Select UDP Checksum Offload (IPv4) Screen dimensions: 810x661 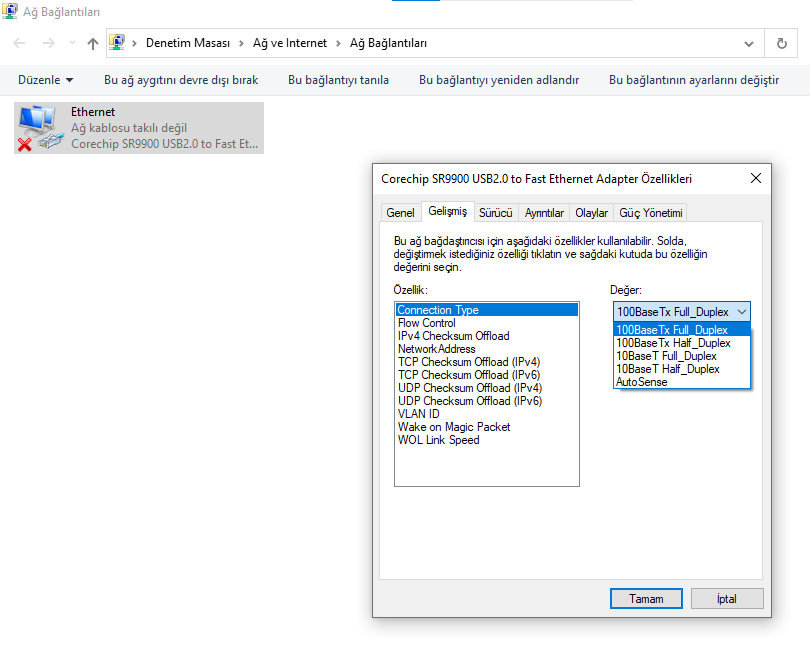tap(487, 388)
